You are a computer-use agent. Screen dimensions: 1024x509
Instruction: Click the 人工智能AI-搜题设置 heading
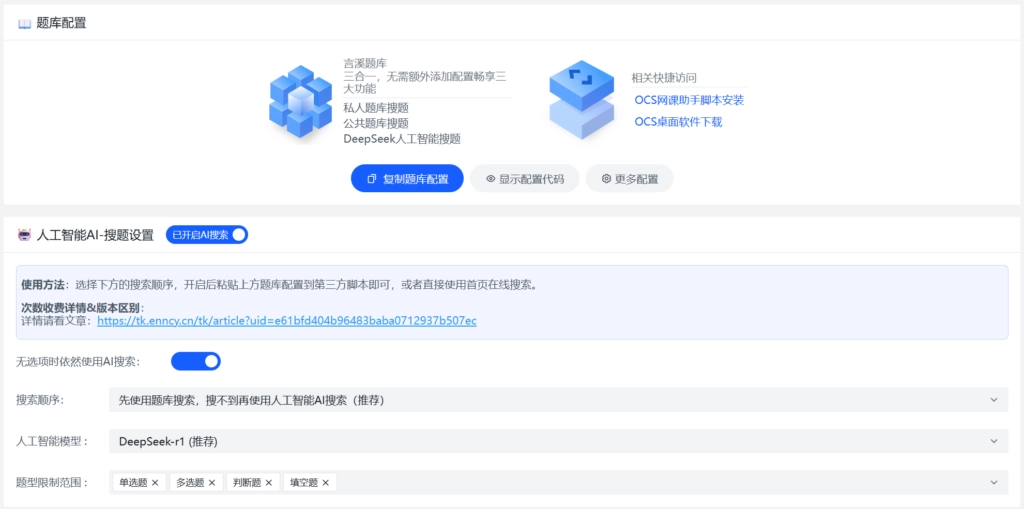(95, 235)
